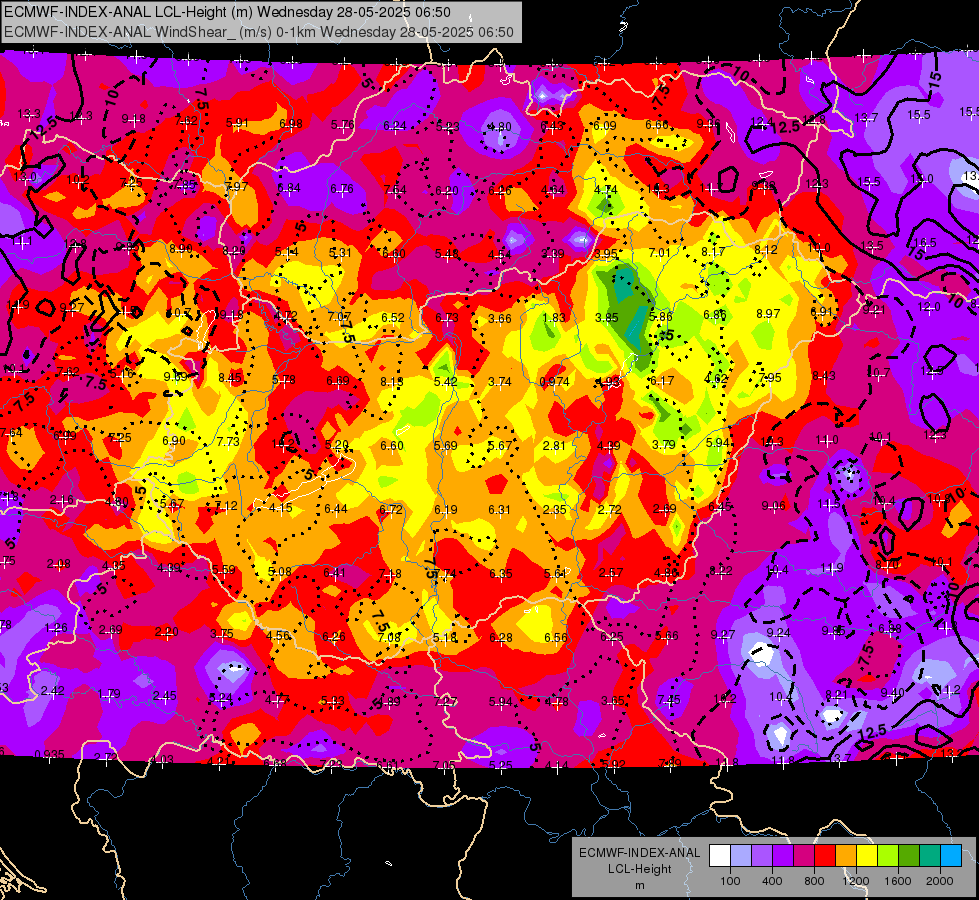This screenshot has height=900, width=979.
Task: Click the wind shear value 6.56
Action: pos(556,637)
